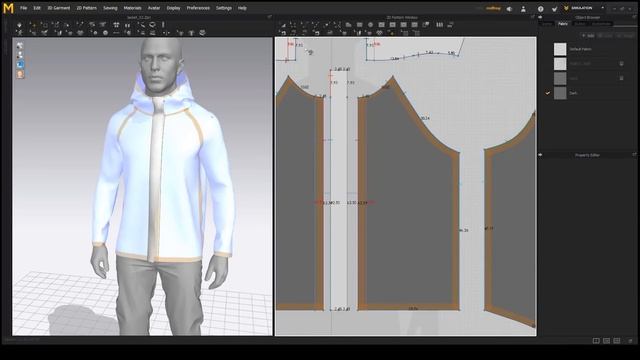Click the pause-shaped icon in the 3D toolbar
The height and width of the screenshot is (360, 640).
tap(127, 25)
